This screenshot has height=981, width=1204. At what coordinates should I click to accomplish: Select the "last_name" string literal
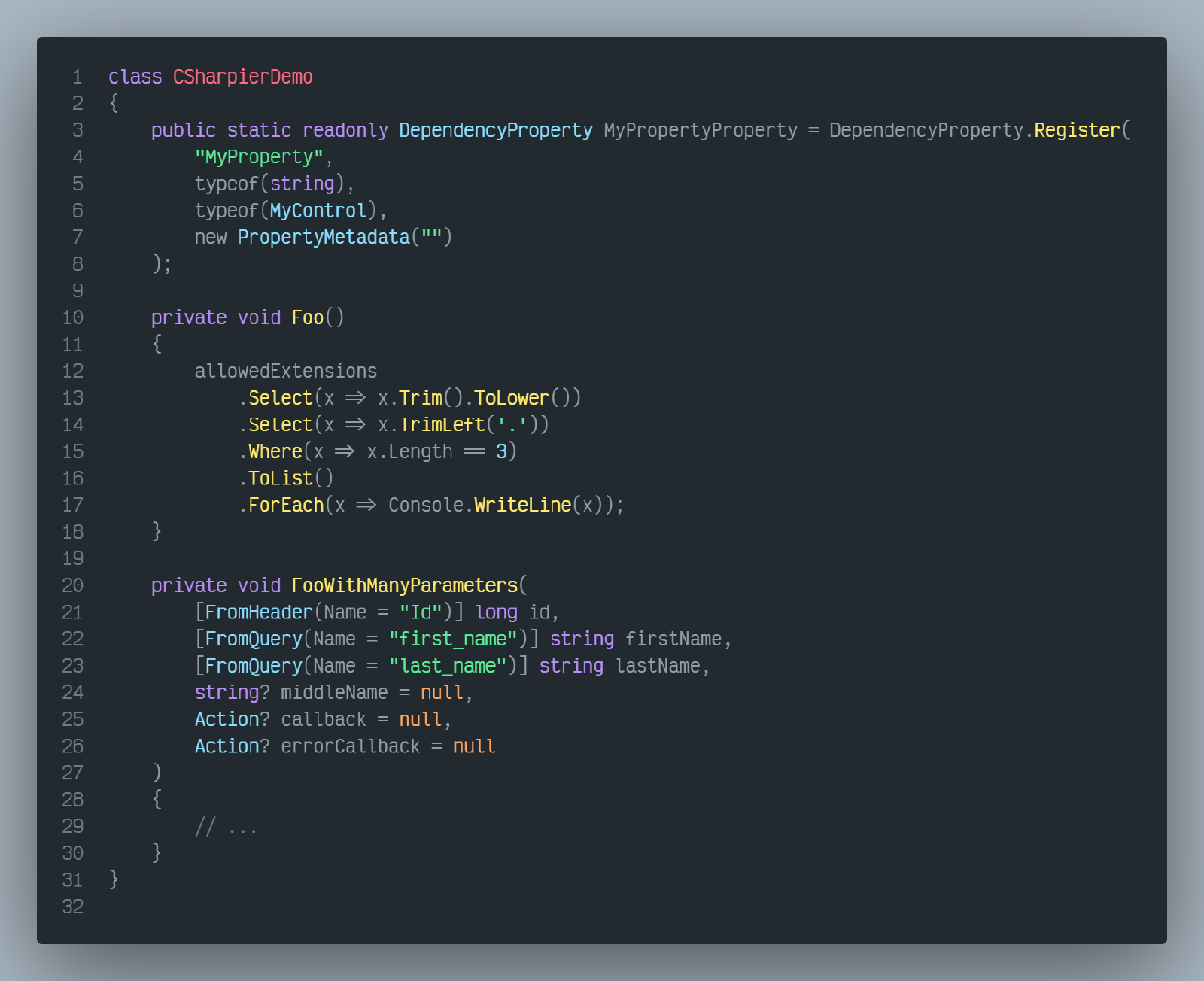pos(448,667)
